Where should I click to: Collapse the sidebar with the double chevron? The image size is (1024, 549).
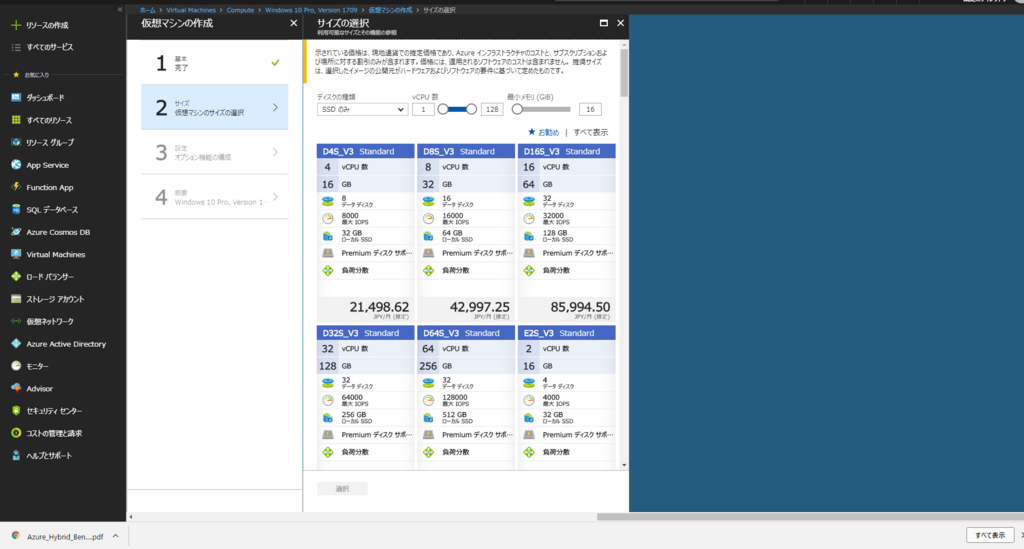click(x=120, y=9)
